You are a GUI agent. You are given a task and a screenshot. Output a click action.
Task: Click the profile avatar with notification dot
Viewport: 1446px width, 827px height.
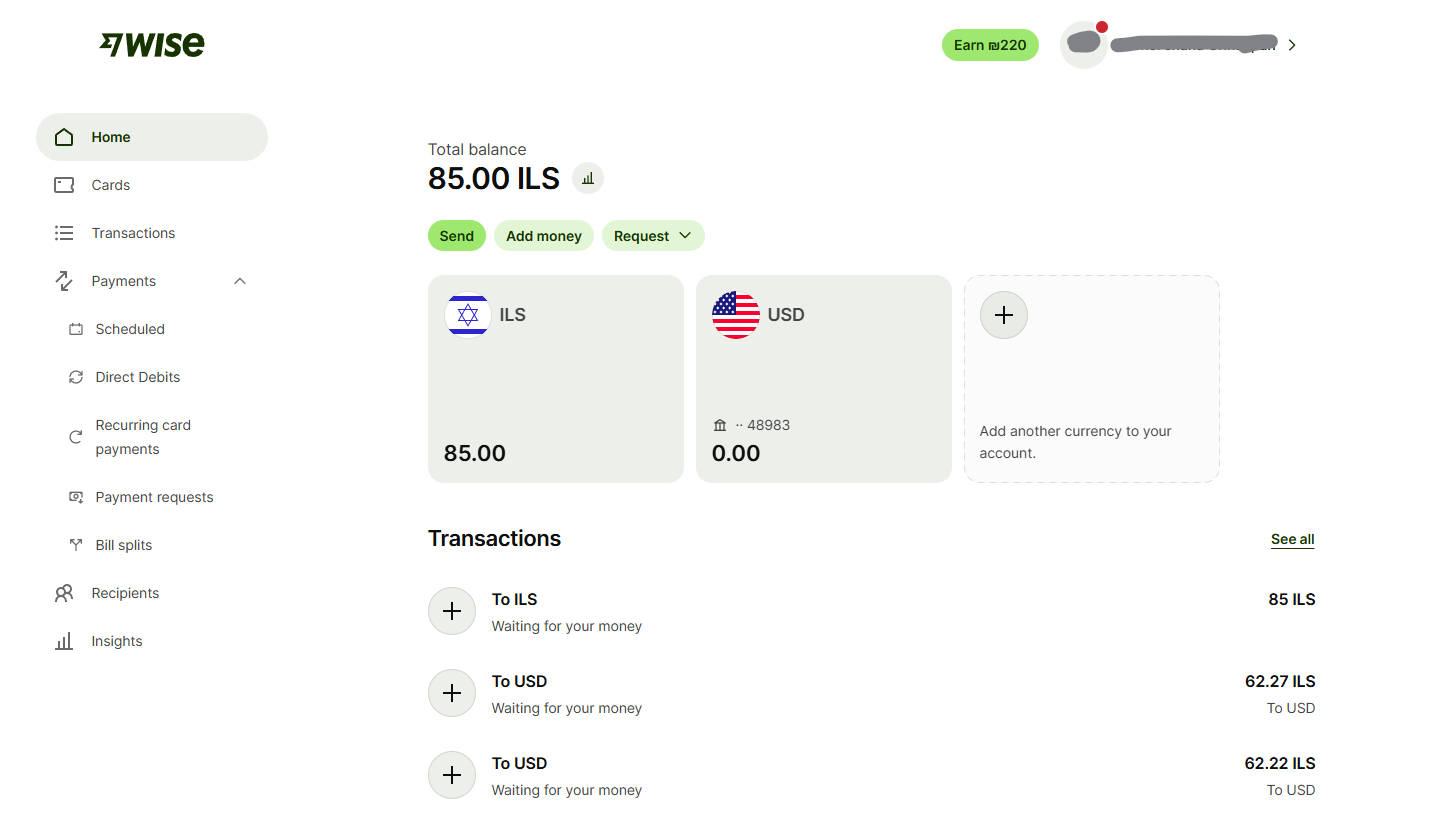[x=1084, y=45]
